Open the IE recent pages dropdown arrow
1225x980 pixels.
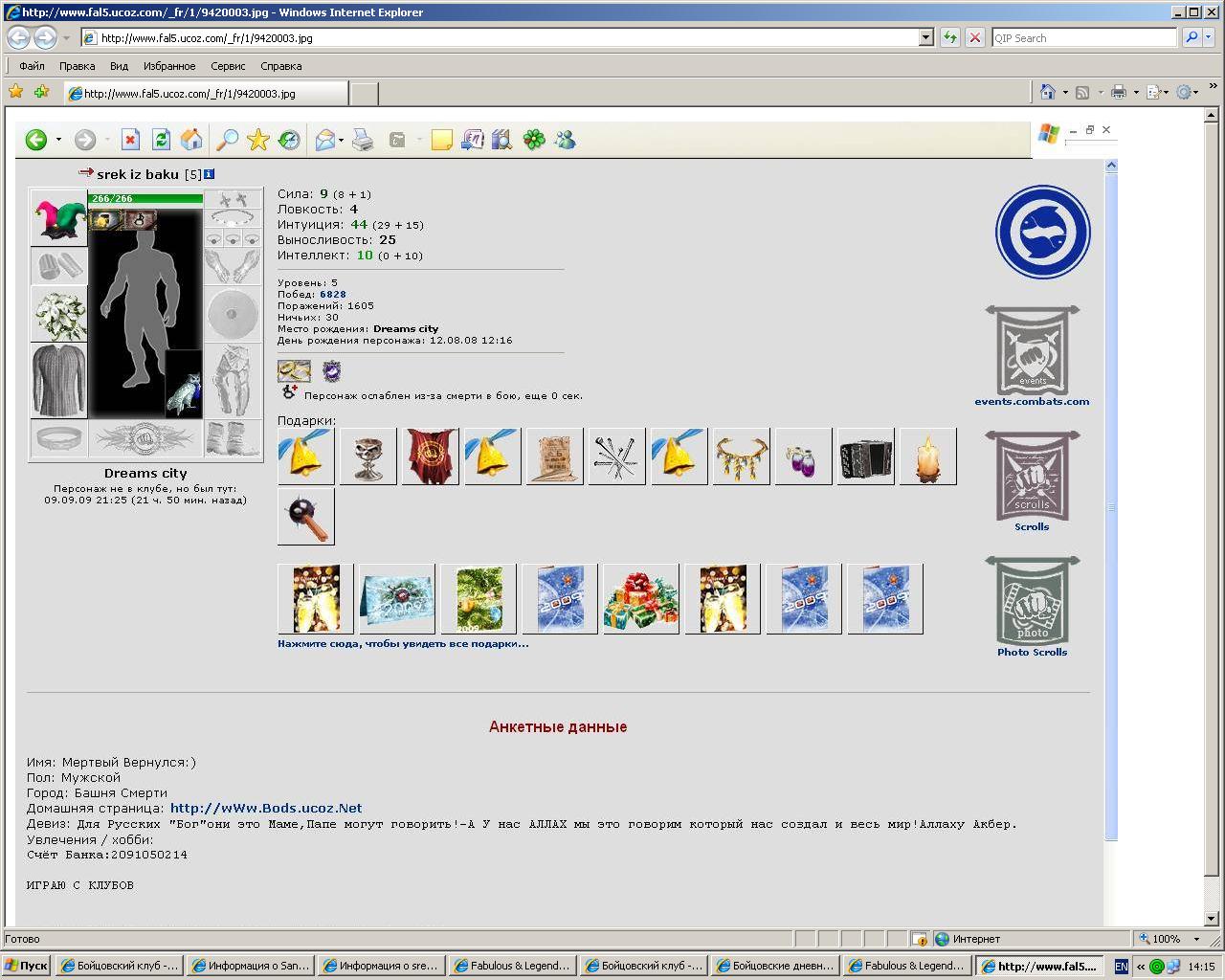[66, 38]
